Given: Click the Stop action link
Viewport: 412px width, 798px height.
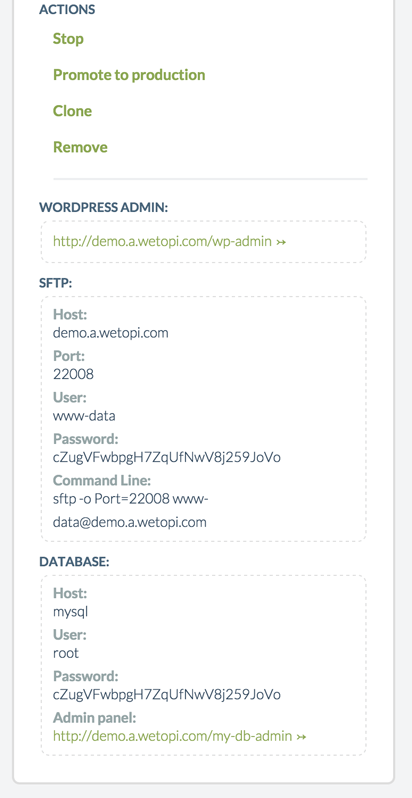Looking at the screenshot, I should [68, 39].
